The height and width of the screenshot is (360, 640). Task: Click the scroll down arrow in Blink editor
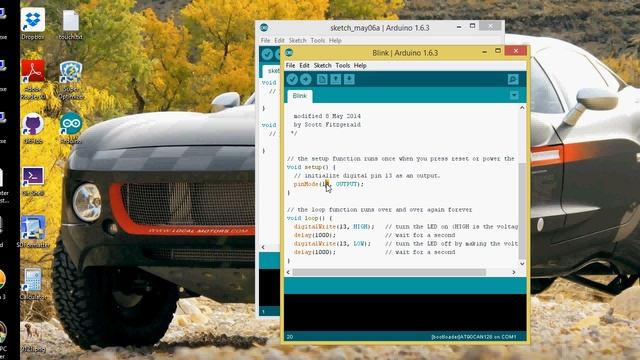[x=522, y=264]
